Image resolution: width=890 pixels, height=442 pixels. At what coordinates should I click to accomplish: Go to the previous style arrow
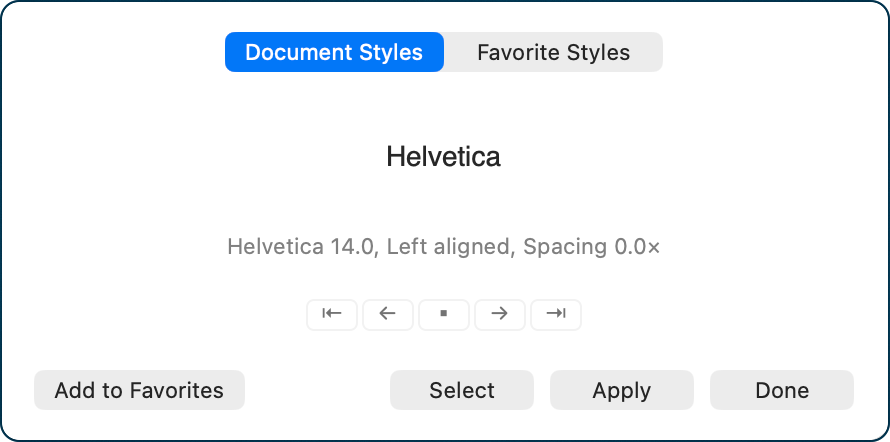pyautogui.click(x=388, y=314)
